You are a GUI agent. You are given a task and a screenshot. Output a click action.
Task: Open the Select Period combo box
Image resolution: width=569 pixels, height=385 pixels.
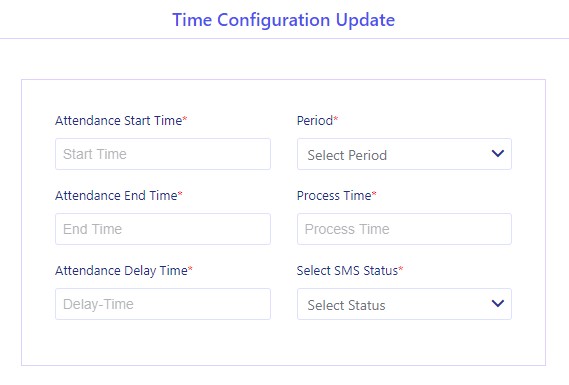tap(404, 154)
